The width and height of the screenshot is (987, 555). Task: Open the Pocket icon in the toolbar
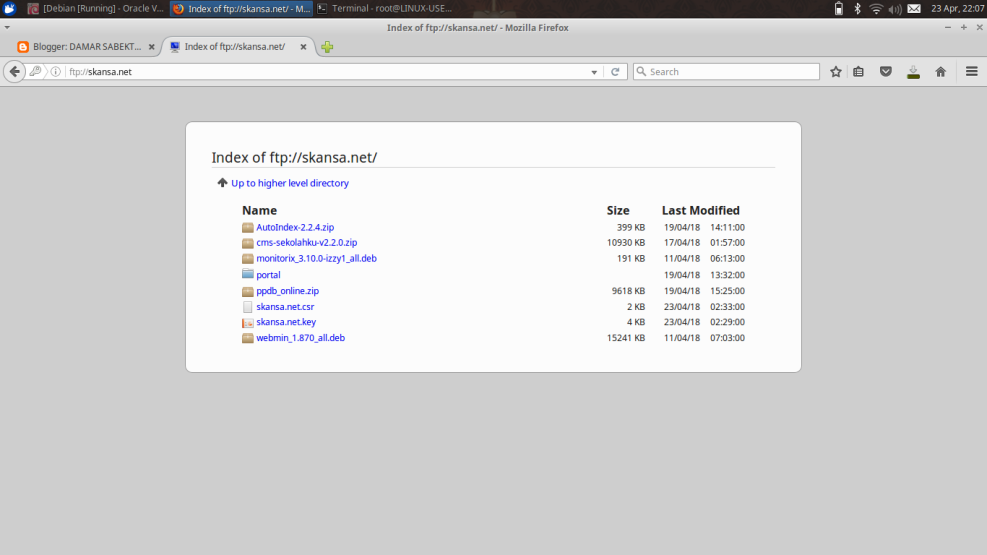pyautogui.click(x=885, y=72)
